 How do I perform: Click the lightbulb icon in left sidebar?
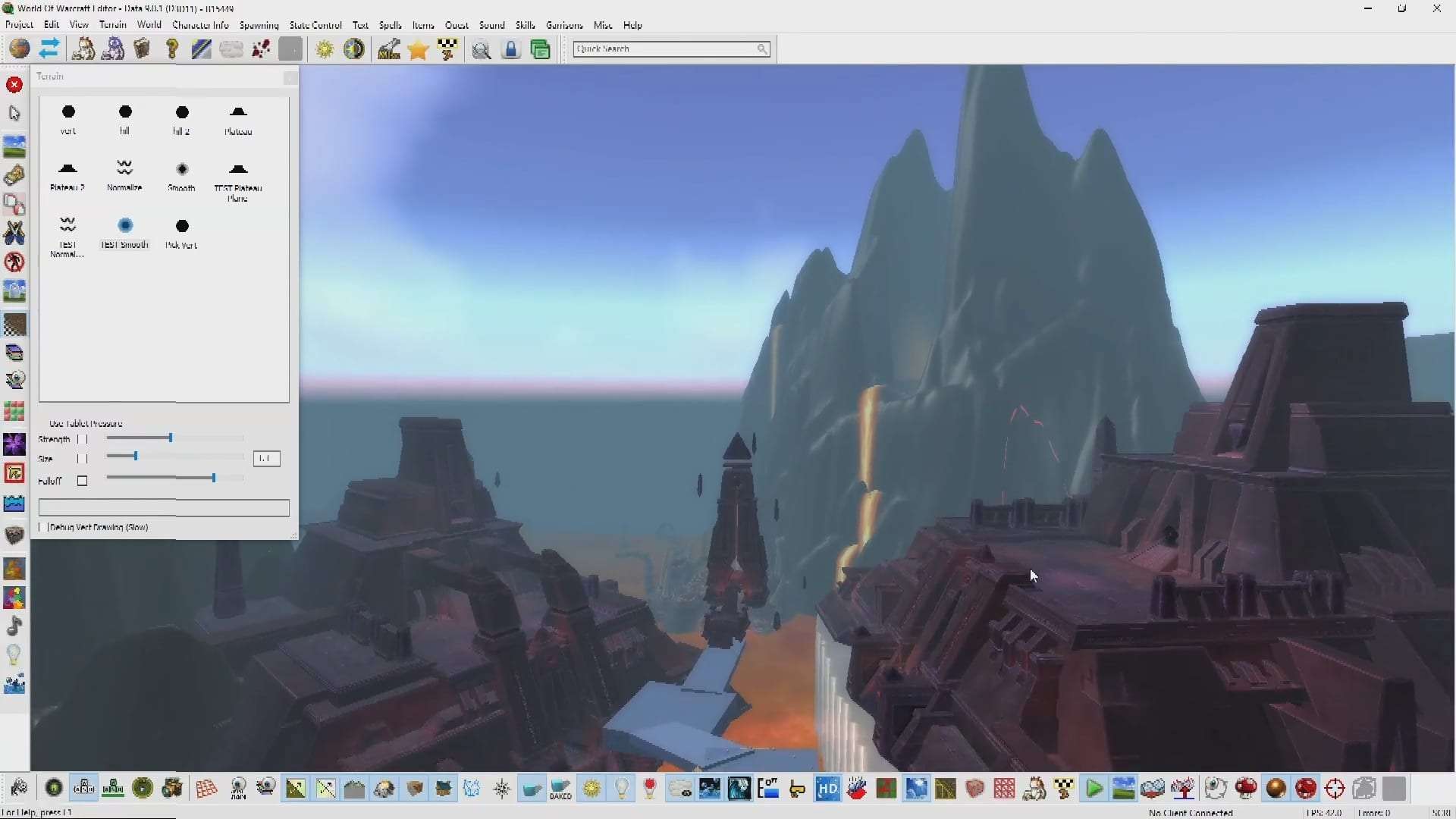click(14, 654)
